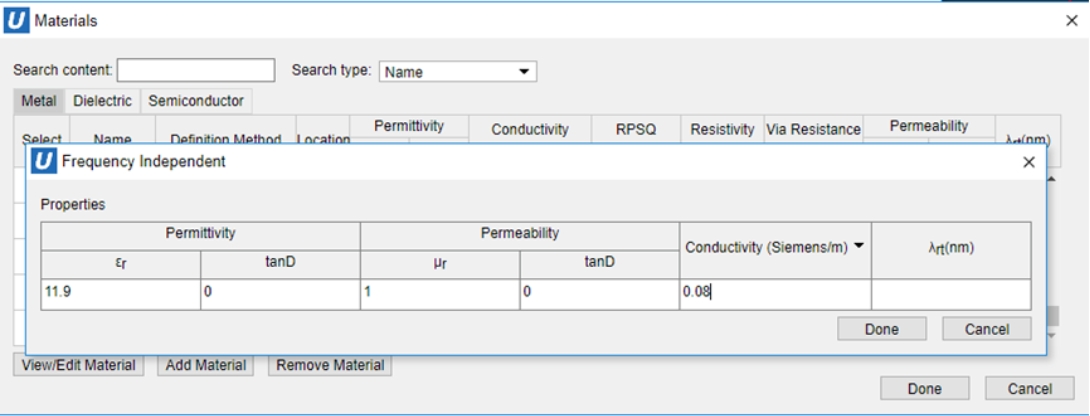Image resolution: width=1090 pixels, height=416 pixels.
Task: Click the Materials window logo icon
Action: click(x=17, y=21)
